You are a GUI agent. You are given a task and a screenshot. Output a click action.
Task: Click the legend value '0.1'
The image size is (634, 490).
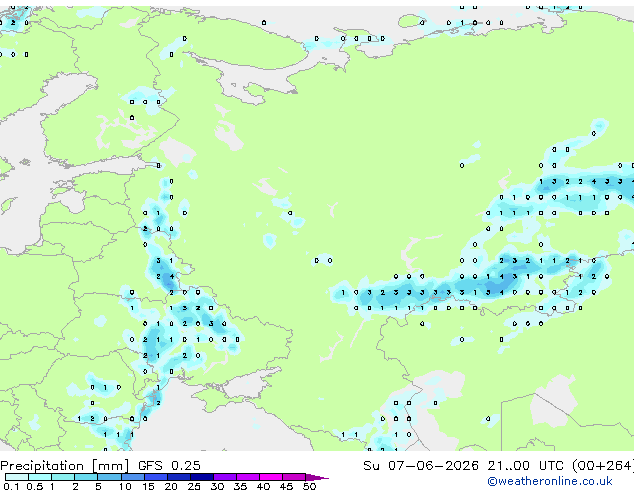[11, 486]
